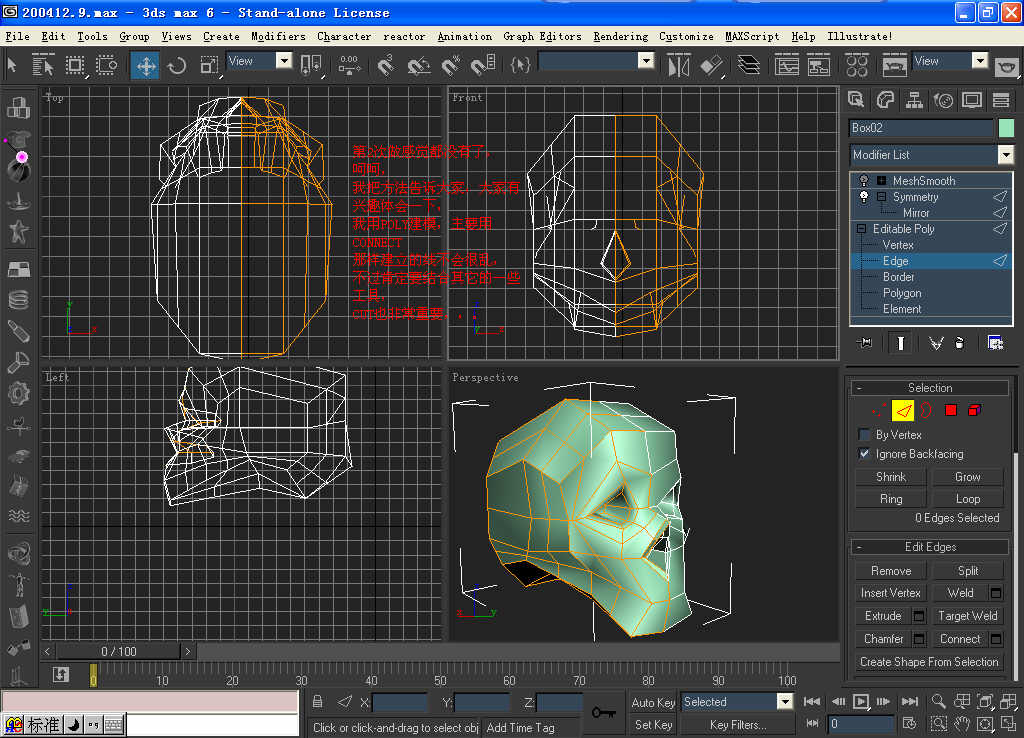
Task: Open the Graph Editors menu
Action: click(542, 37)
